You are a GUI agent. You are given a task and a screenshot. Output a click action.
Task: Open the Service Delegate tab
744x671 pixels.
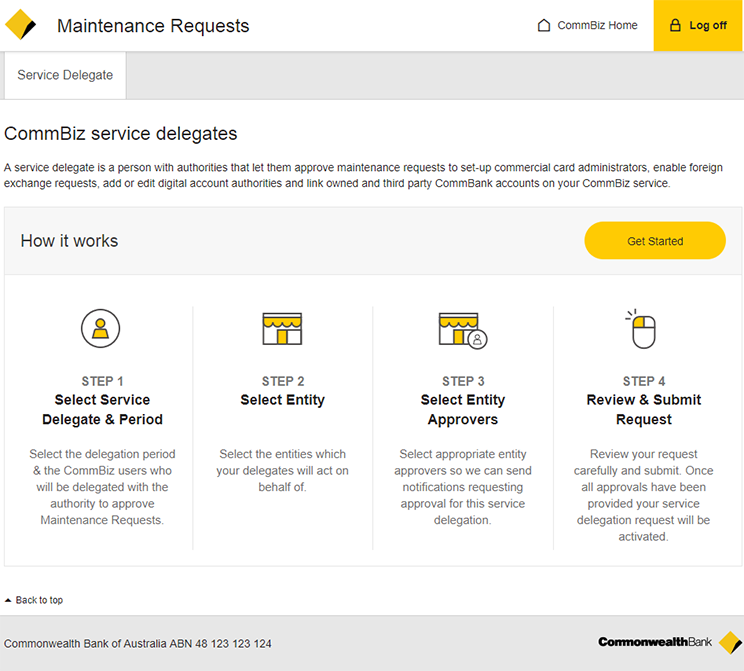(65, 75)
